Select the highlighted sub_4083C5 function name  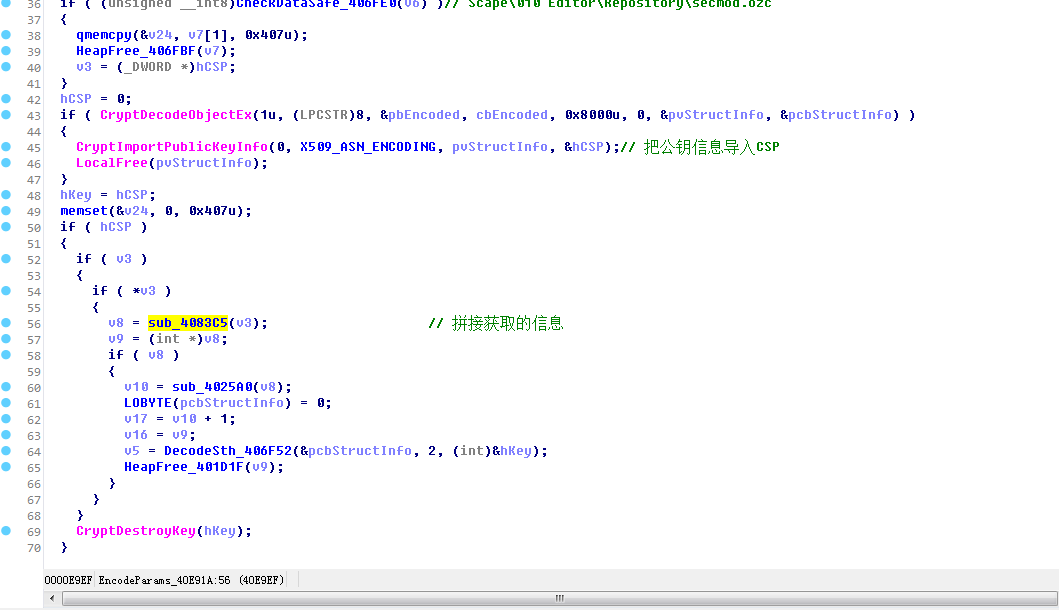click(x=188, y=323)
